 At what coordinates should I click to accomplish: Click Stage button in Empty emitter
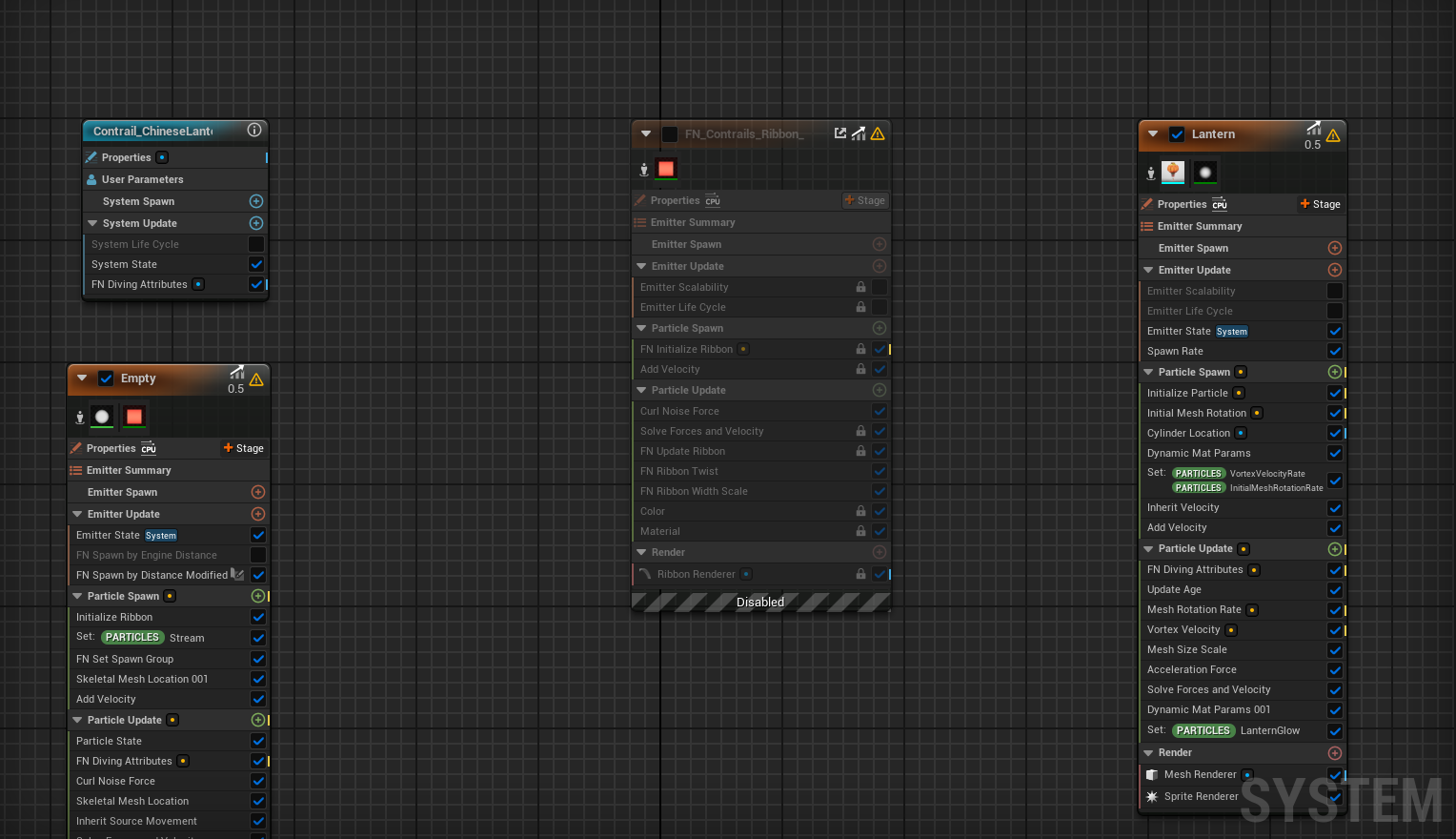click(x=244, y=448)
